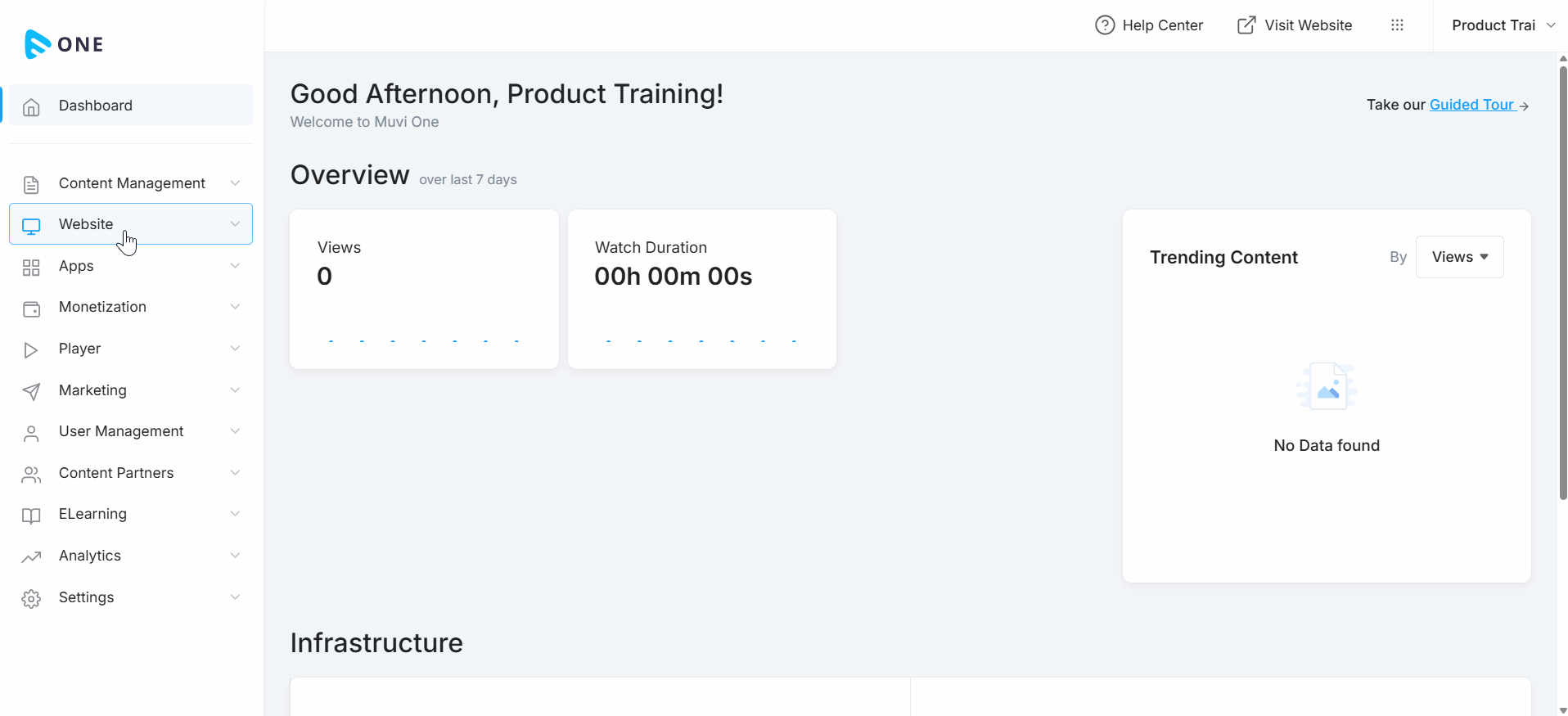Open the app switcher dots grid icon
1568x716 pixels.
[x=1397, y=25]
